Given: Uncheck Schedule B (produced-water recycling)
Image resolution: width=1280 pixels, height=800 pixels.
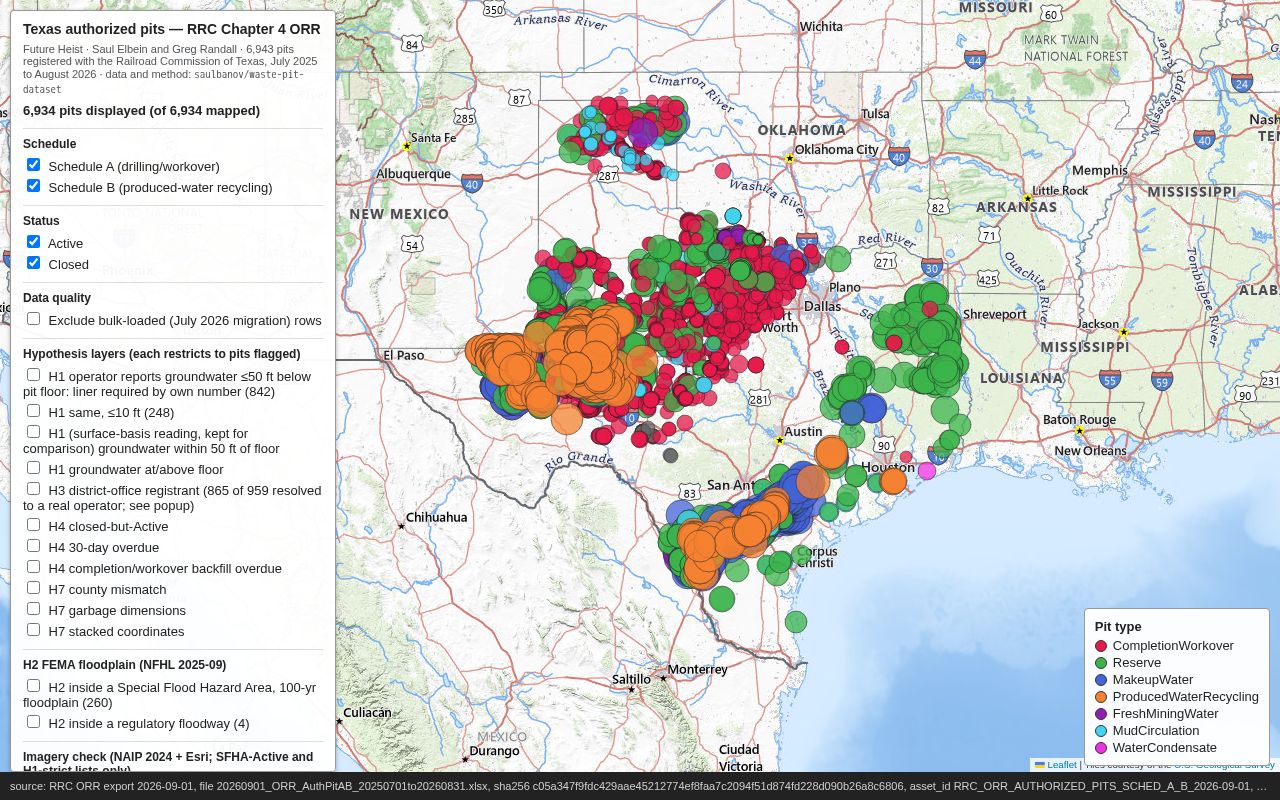Looking at the screenshot, I should tap(34, 185).
